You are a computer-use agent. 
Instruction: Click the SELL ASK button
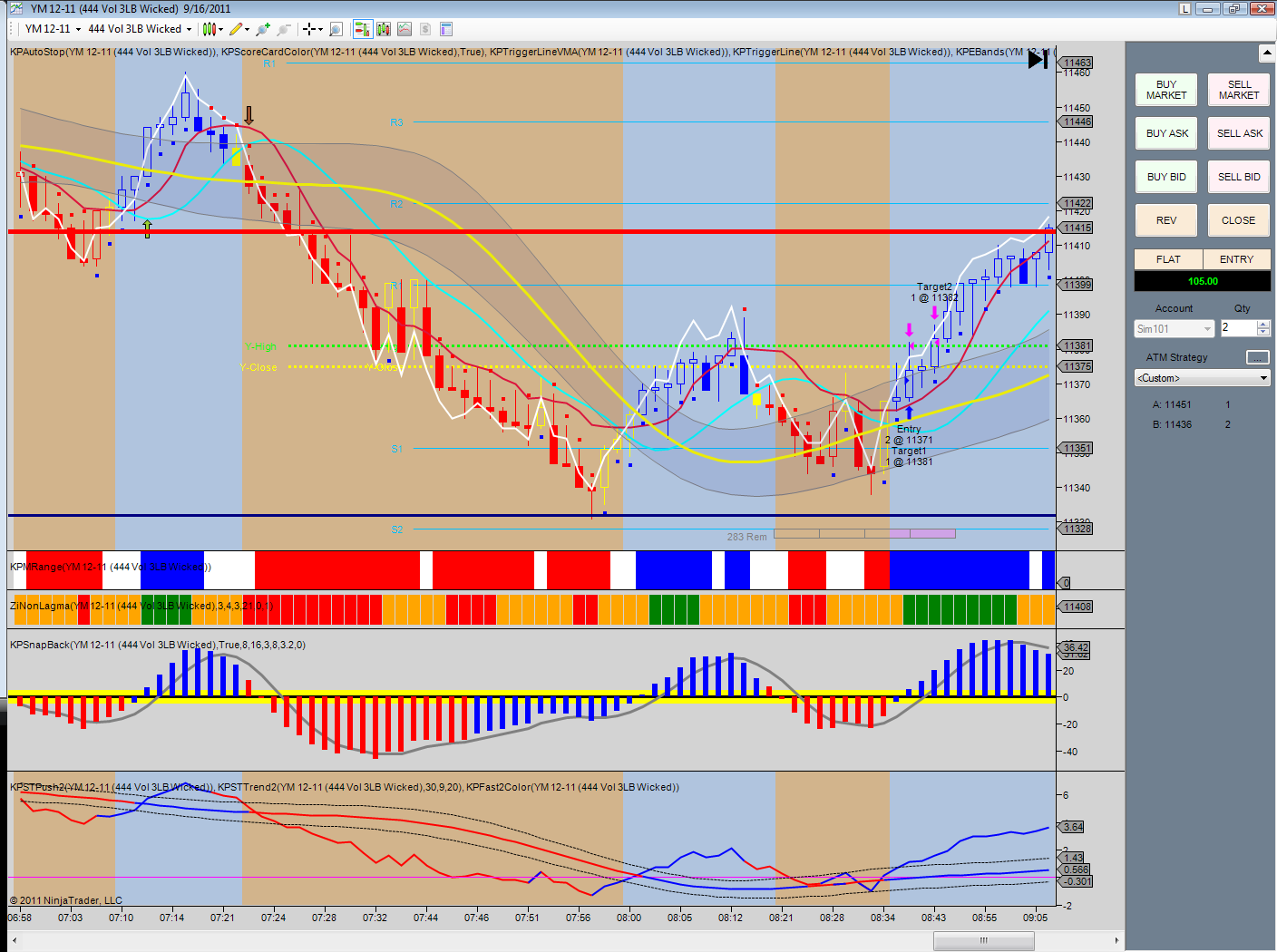coord(1239,133)
